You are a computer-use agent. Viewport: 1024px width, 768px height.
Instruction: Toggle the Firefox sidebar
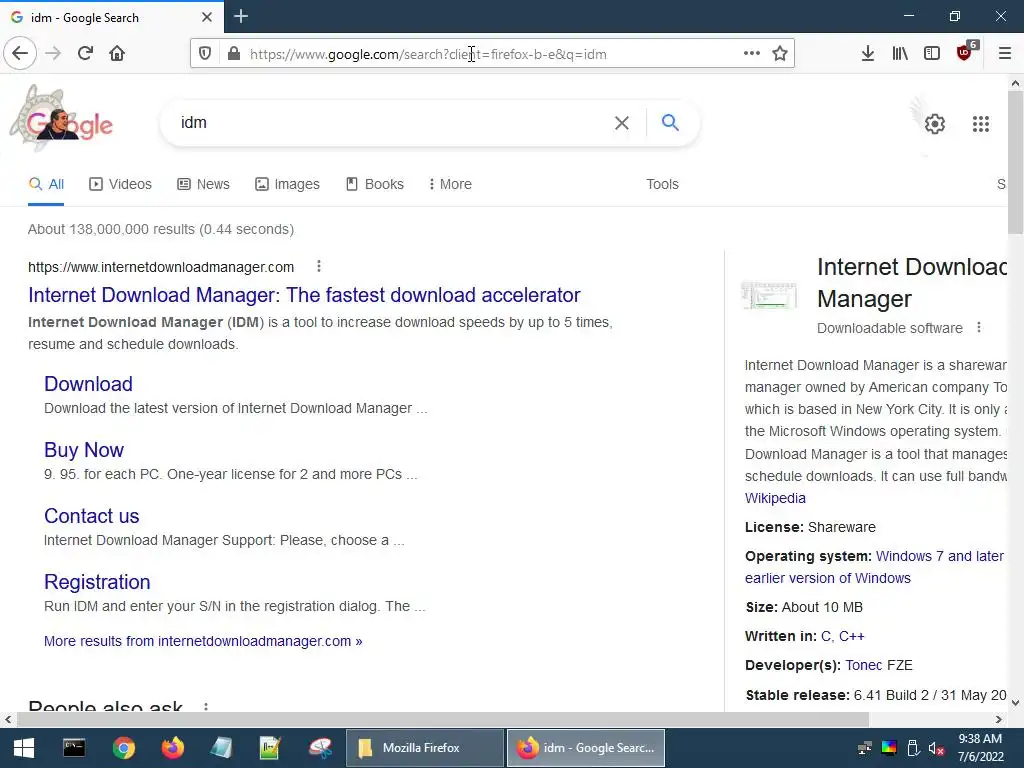pyautogui.click(x=932, y=54)
